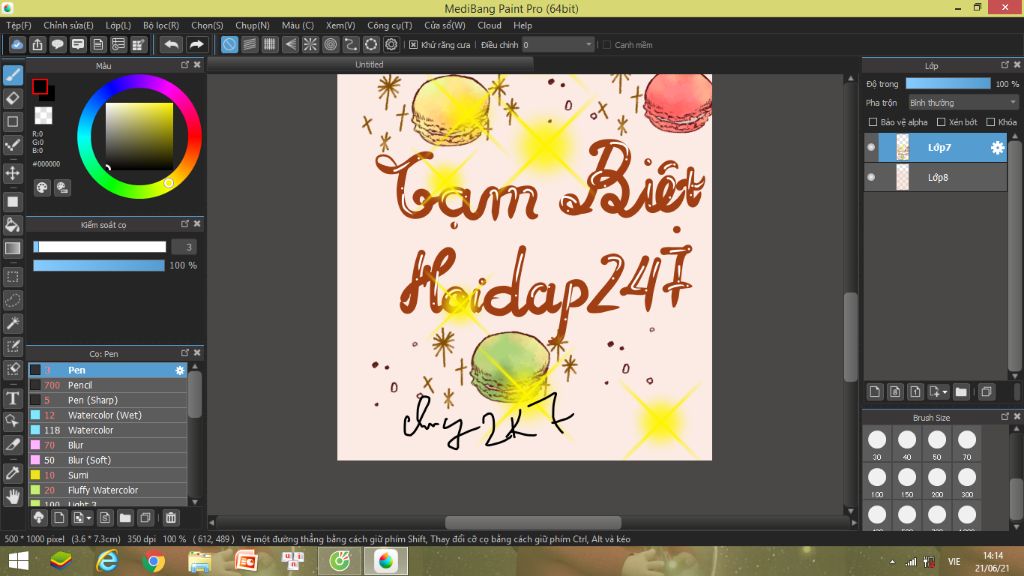This screenshot has width=1024, height=576.
Task: Open Công cụ(T) menu
Action: point(390,25)
